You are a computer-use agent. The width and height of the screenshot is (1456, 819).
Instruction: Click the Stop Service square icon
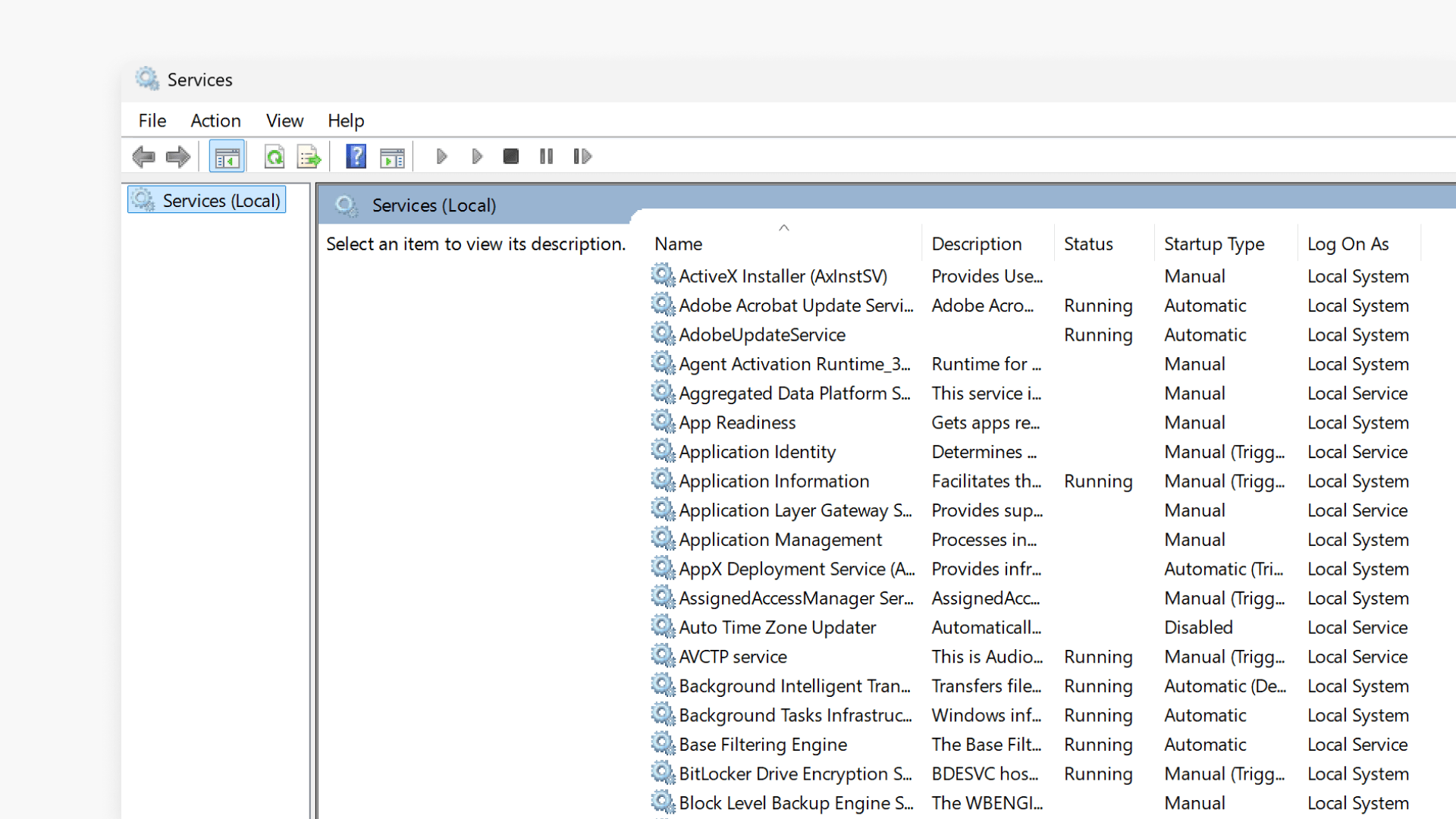pos(511,157)
